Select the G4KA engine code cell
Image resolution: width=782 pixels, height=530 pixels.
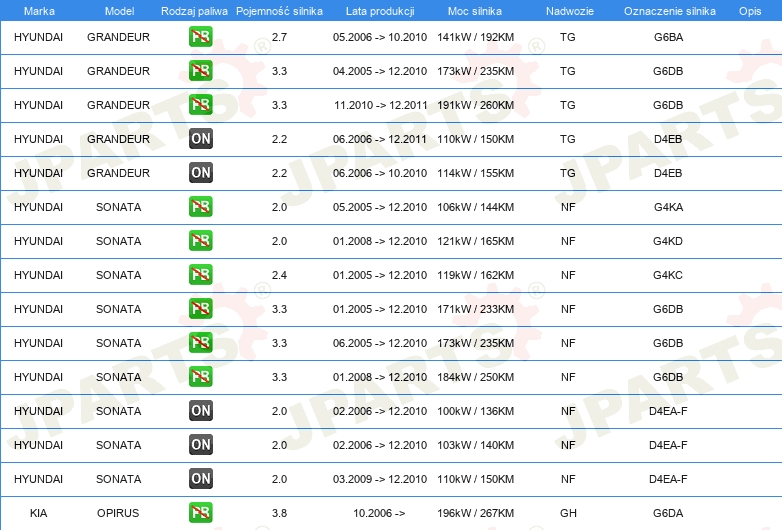click(668, 207)
